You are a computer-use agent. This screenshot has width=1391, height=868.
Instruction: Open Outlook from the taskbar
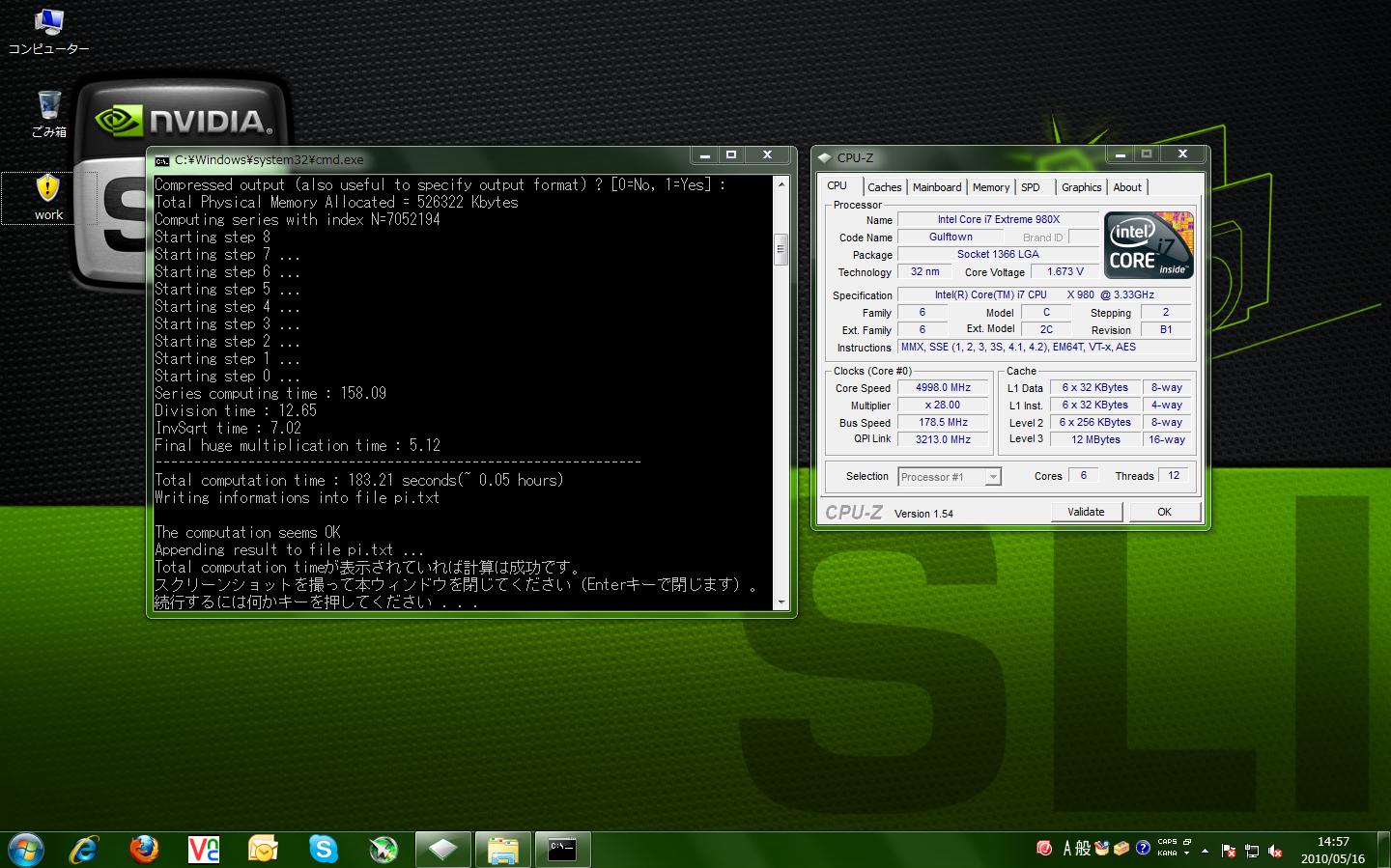(263, 850)
